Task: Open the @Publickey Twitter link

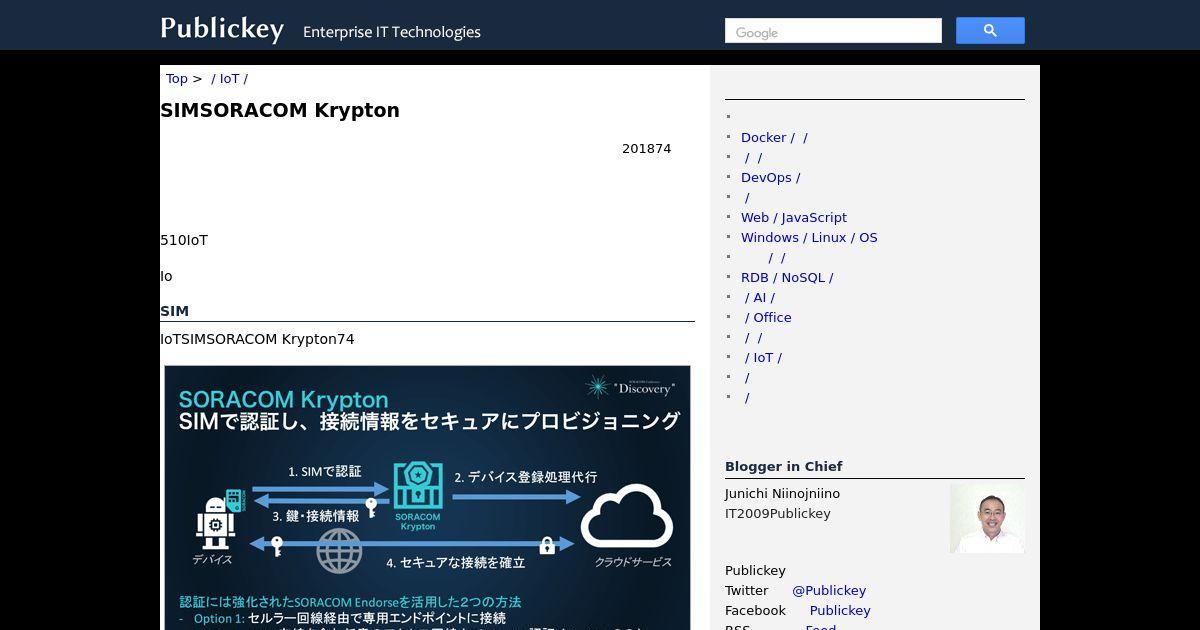Action: [829, 590]
